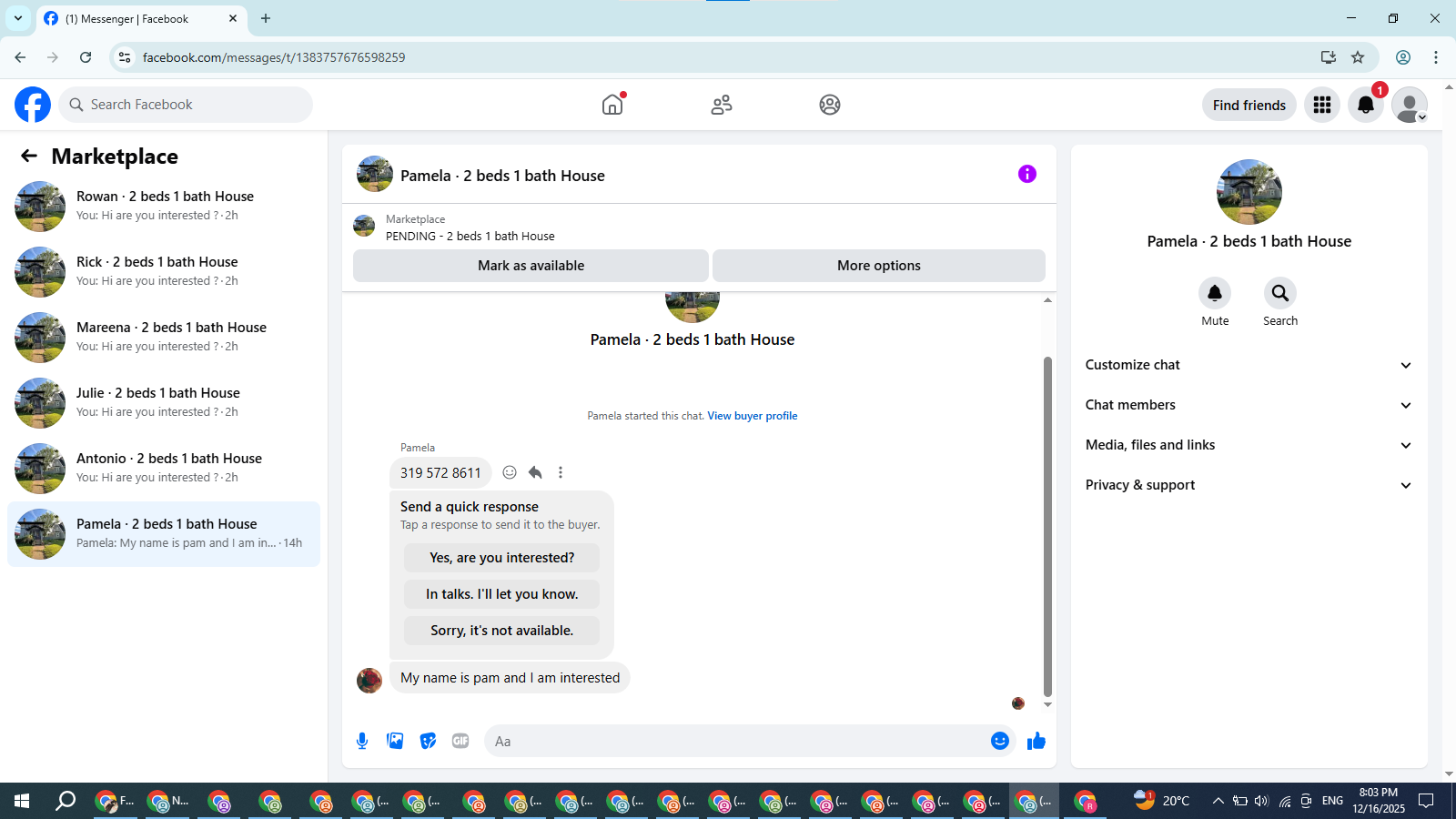The height and width of the screenshot is (819, 1456).
Task: Switch to Messenger | Facebook browser tab
Action: coord(141,18)
